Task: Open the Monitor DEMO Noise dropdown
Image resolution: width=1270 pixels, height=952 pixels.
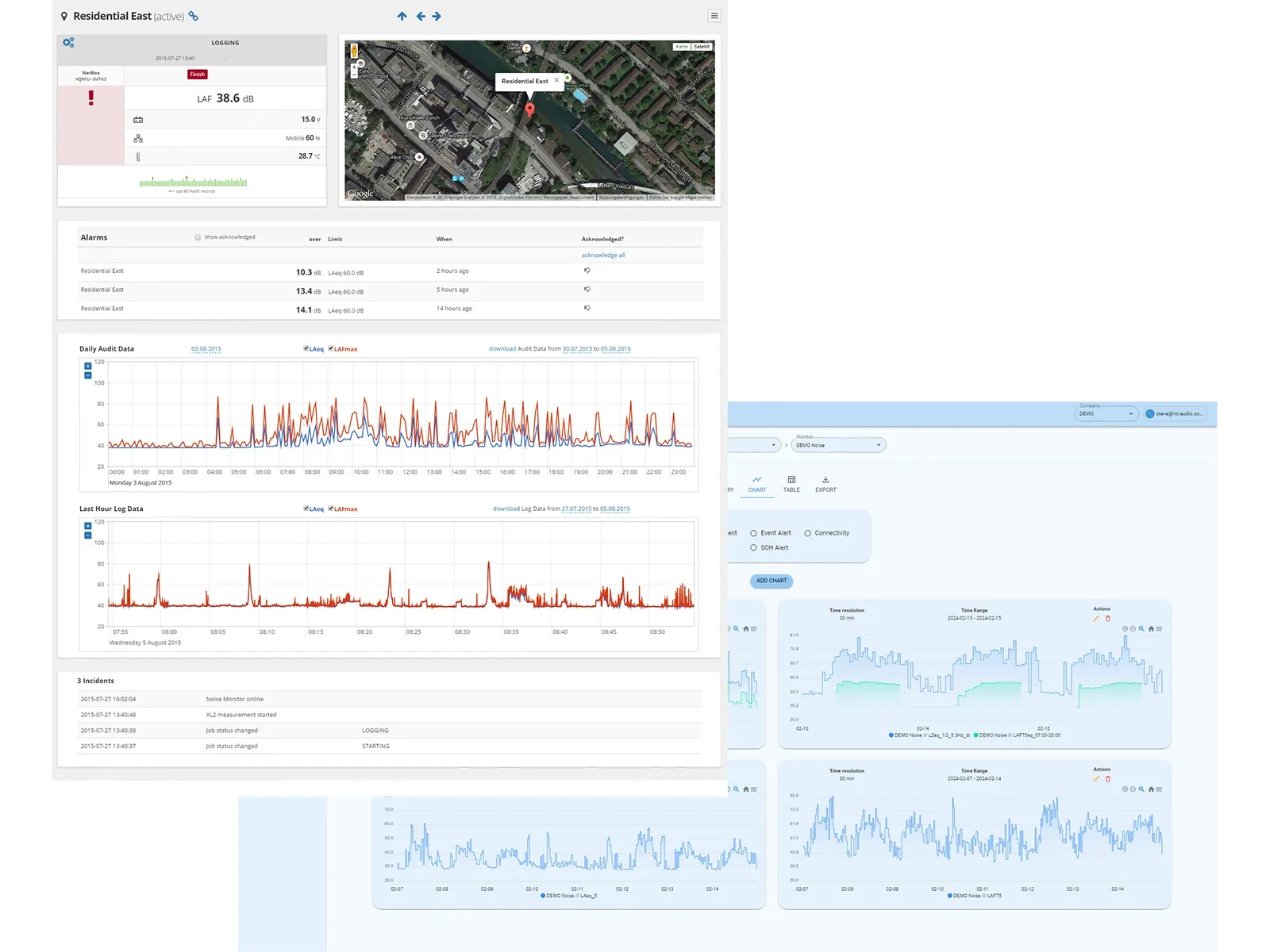Action: click(x=838, y=445)
